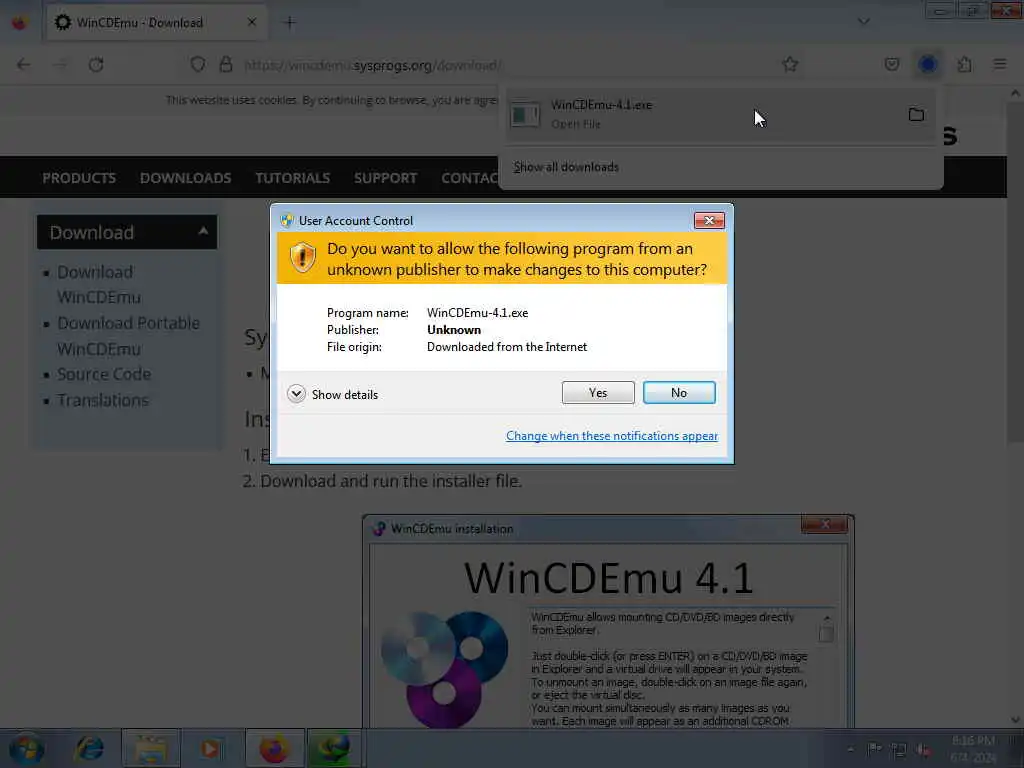Click the Firefox forward arrow
The image size is (1024, 768).
click(60, 65)
